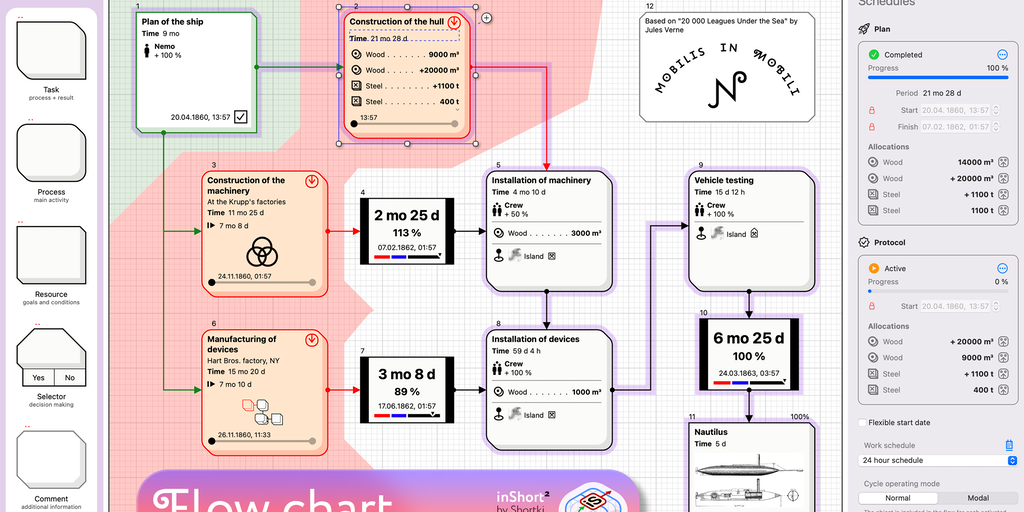Click the hull 'Wood 9000 m³' row
Screen dimensions: 1024x512
[405, 55]
